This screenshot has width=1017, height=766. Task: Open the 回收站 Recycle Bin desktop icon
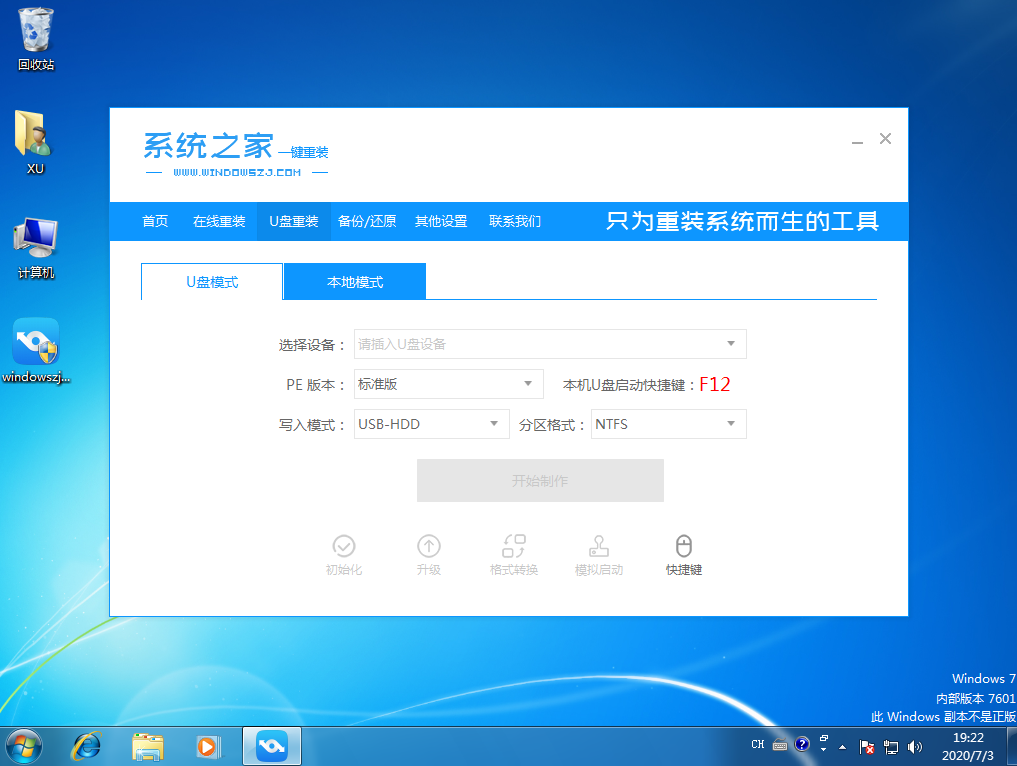[36, 39]
